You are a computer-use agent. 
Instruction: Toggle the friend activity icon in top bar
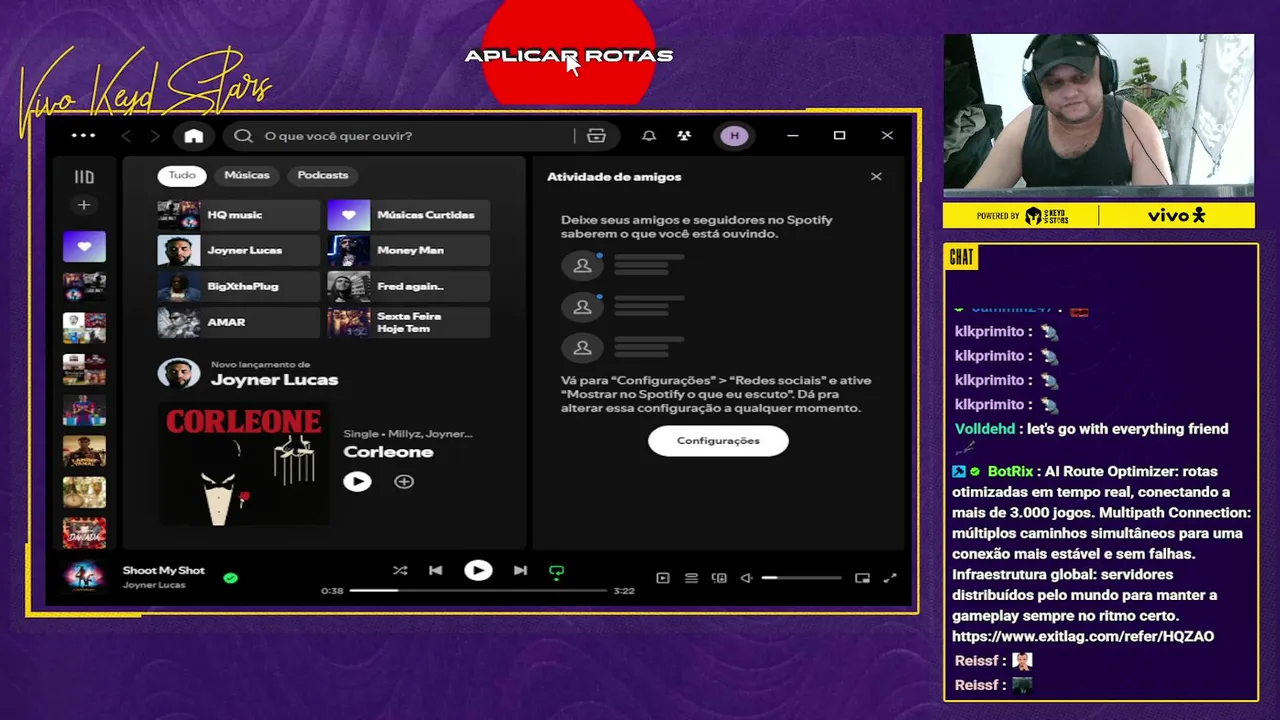coord(684,136)
